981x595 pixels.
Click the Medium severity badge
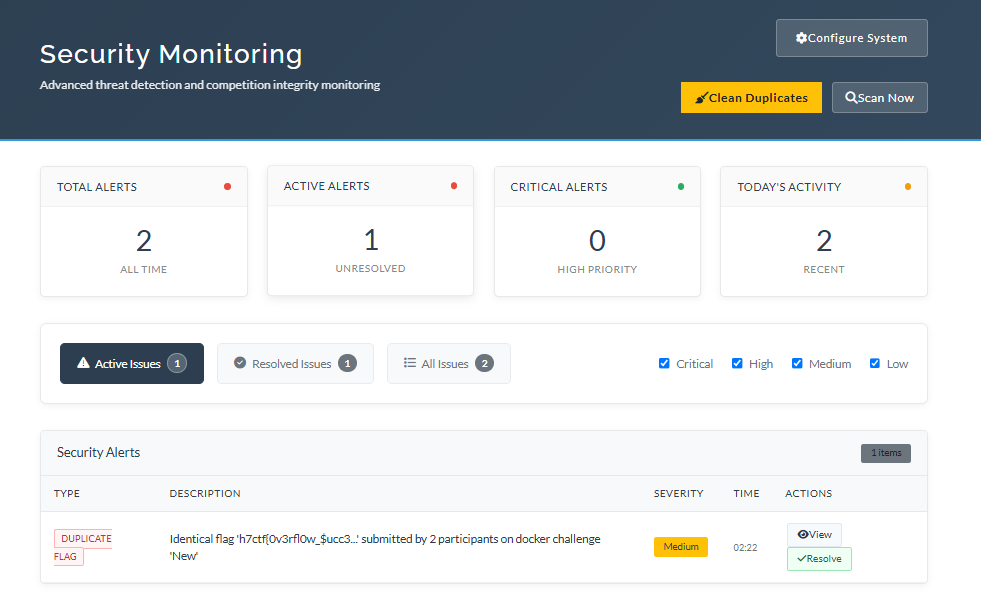680,547
